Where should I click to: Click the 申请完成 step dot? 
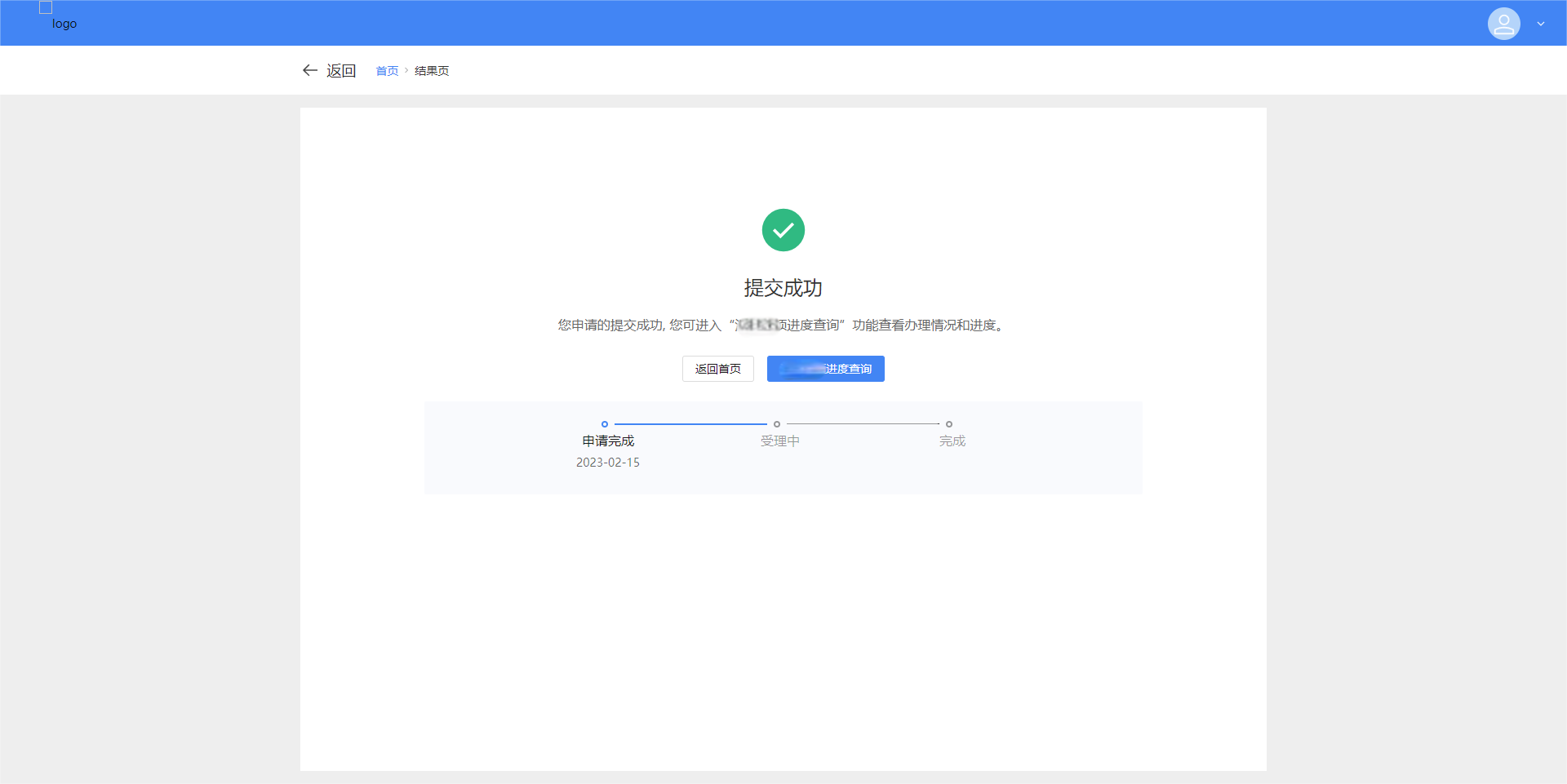605,424
